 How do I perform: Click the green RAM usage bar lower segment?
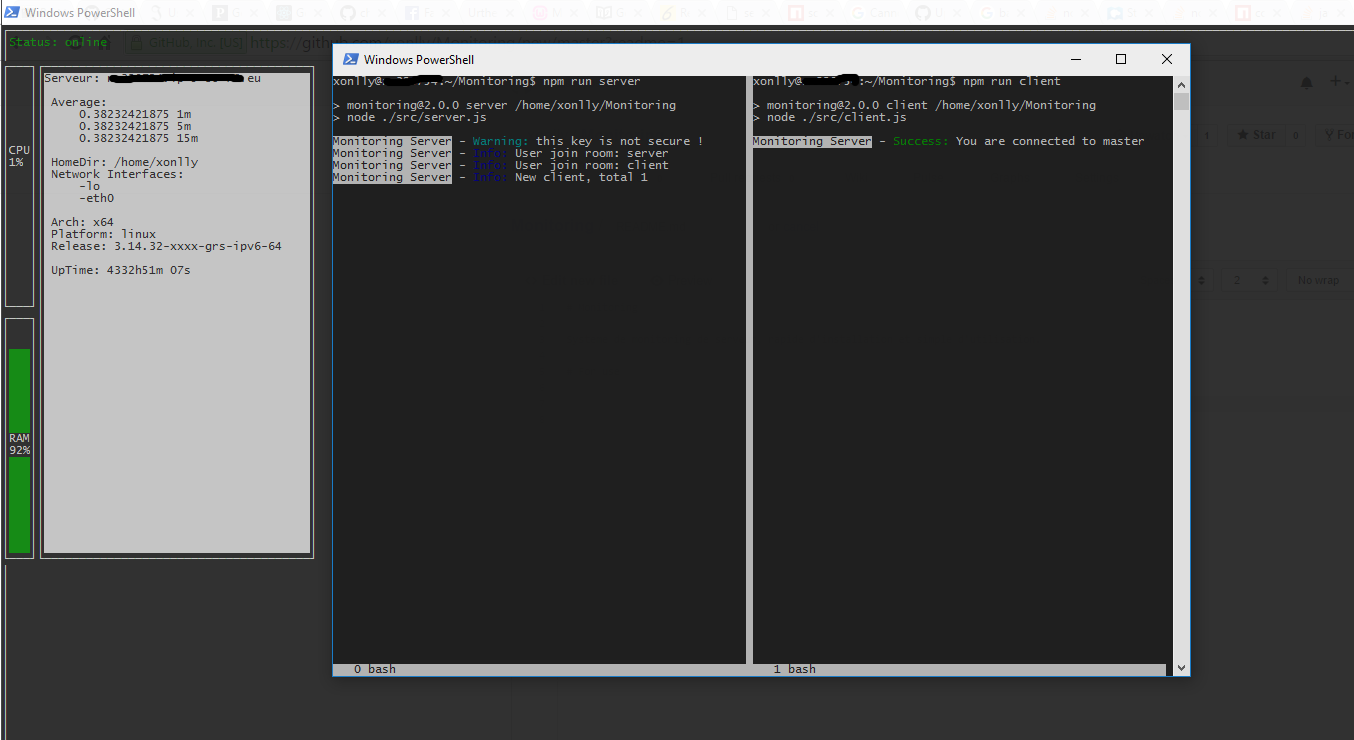pyautogui.click(x=19, y=505)
